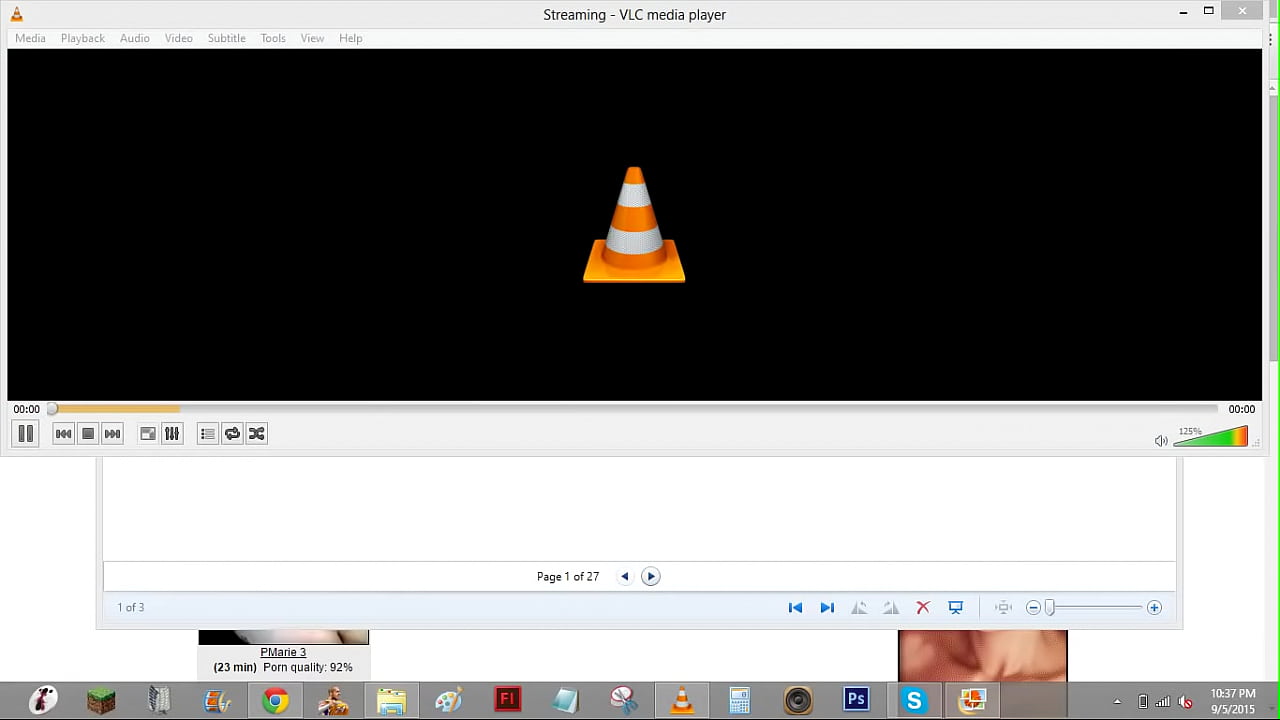The image size is (1280, 720).
Task: Open the Video menu
Action: 179,38
